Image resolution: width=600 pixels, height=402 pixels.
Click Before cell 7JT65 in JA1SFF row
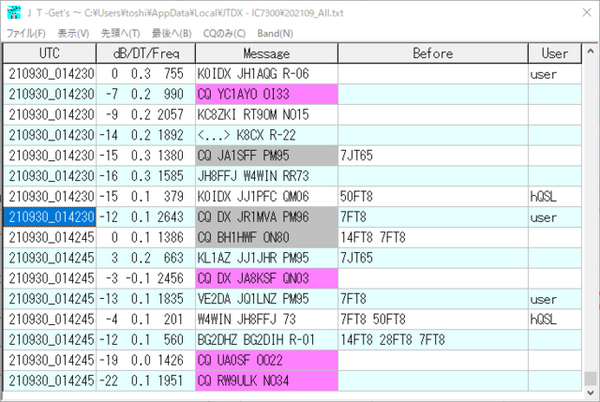pyautogui.click(x=433, y=156)
